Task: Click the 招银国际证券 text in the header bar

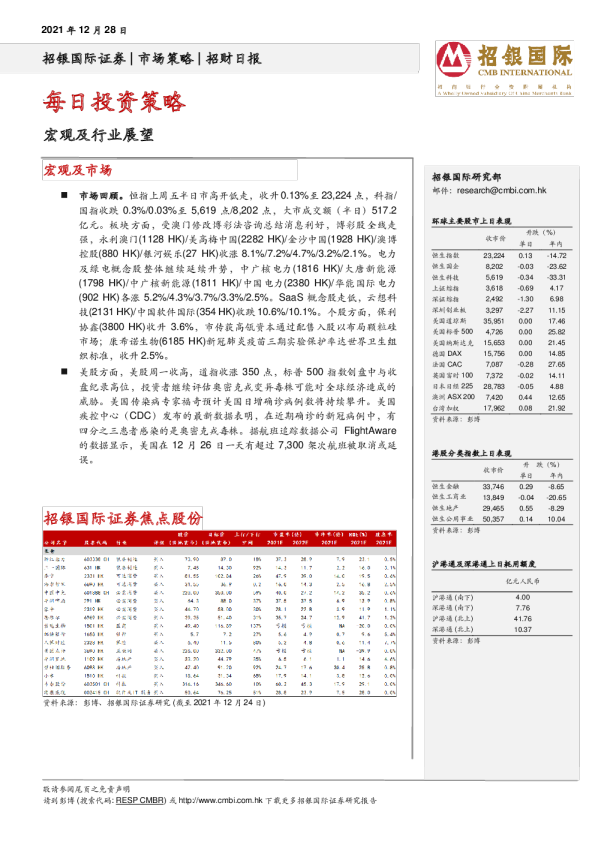Action: 84,59
